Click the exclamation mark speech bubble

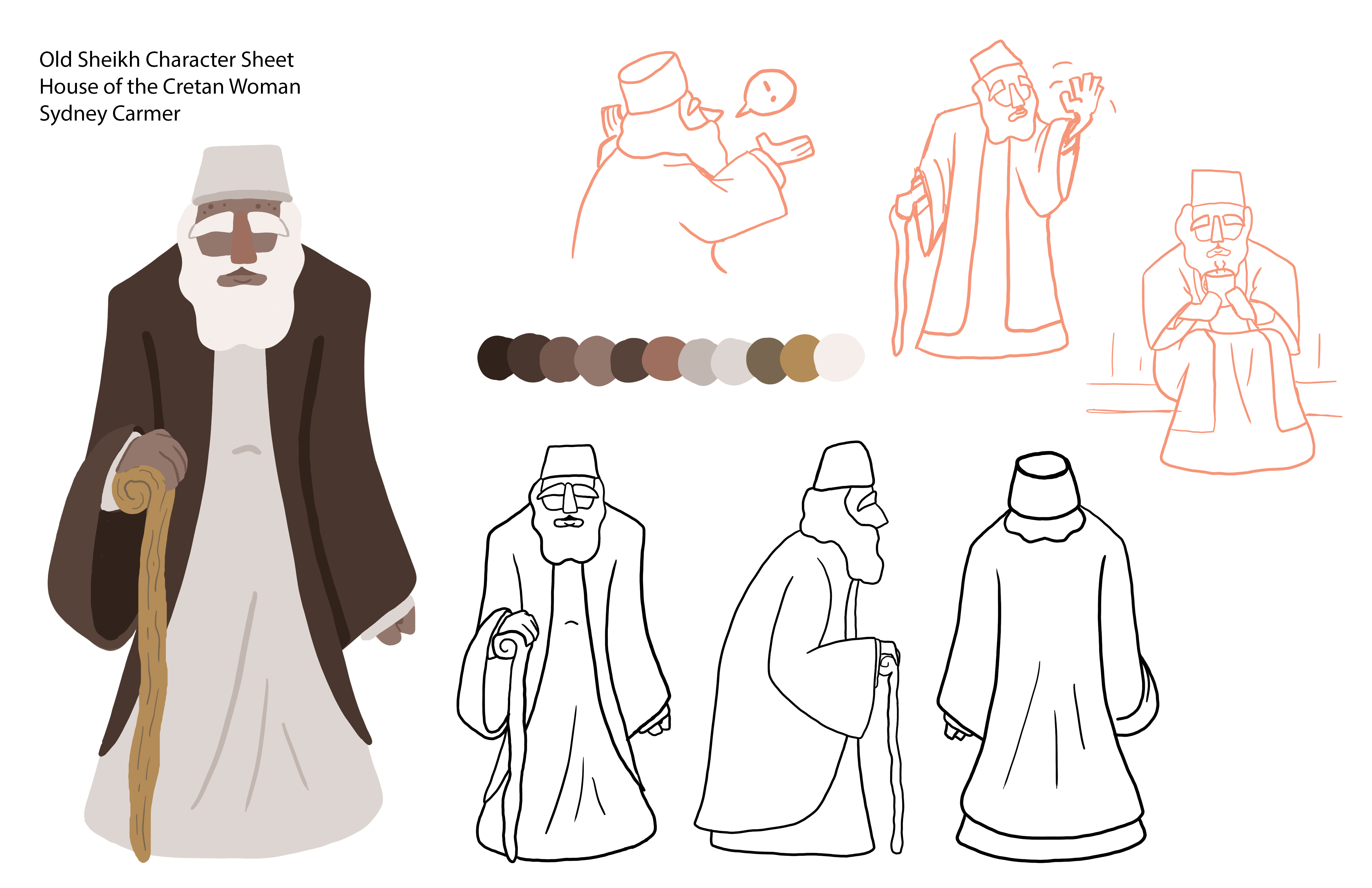coord(767,93)
